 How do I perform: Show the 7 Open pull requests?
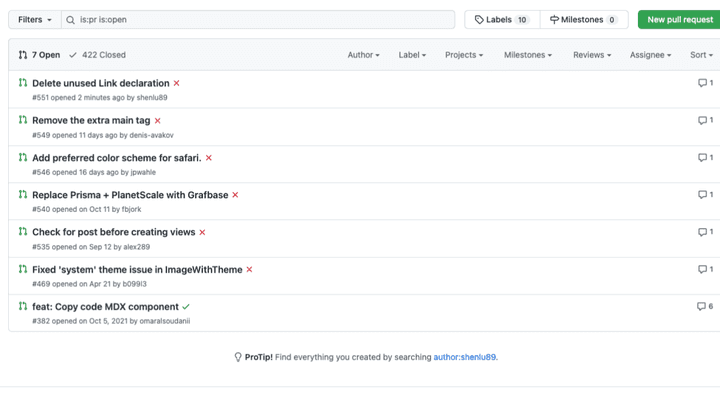[39, 55]
